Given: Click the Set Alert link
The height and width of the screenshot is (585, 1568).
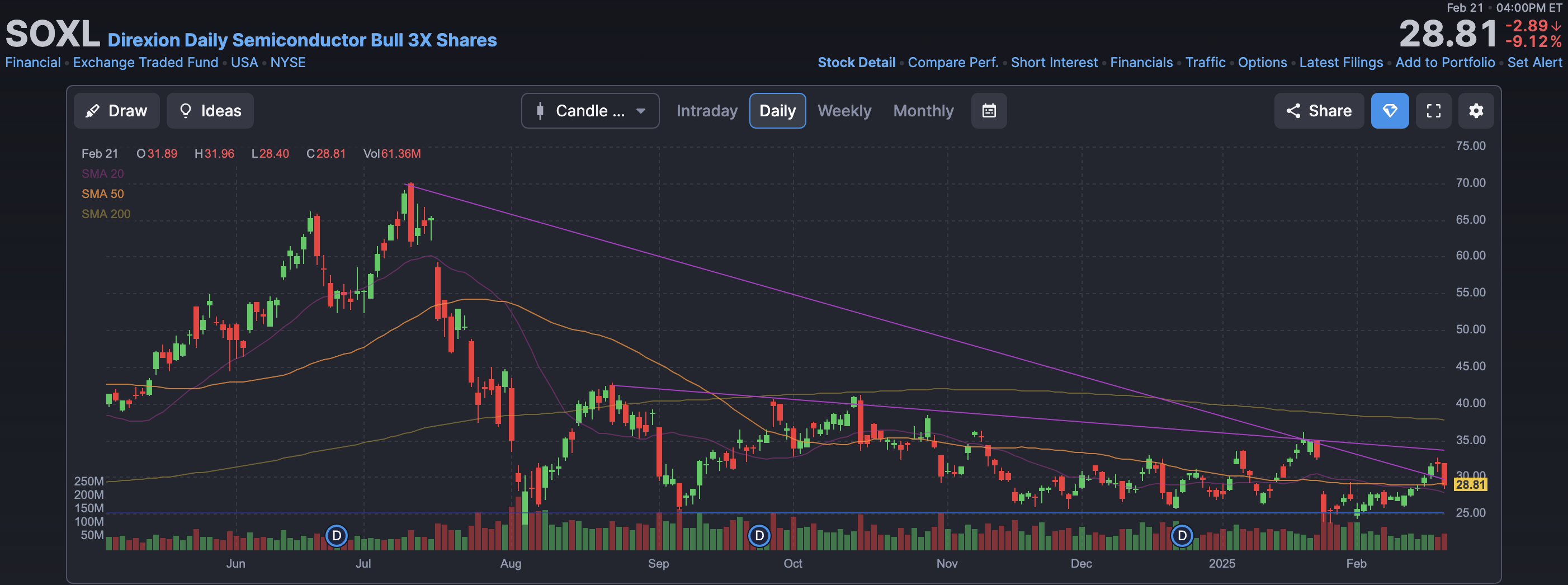Looking at the screenshot, I should [1534, 62].
